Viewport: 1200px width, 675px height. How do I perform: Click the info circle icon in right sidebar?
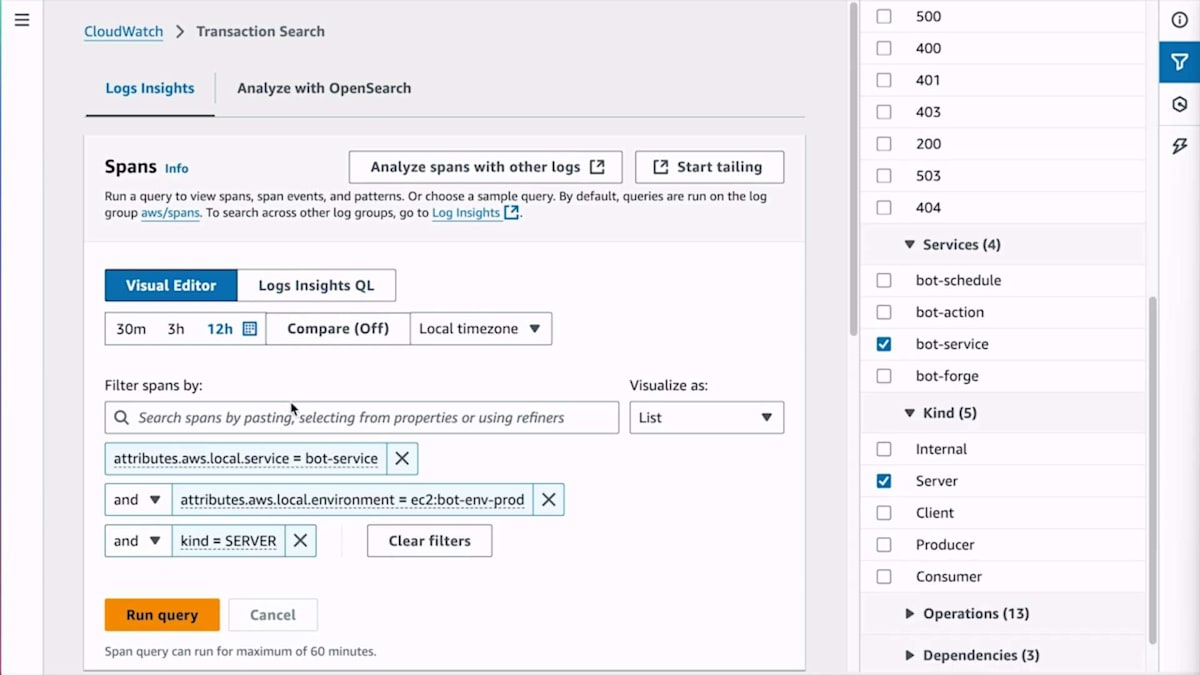(1180, 20)
